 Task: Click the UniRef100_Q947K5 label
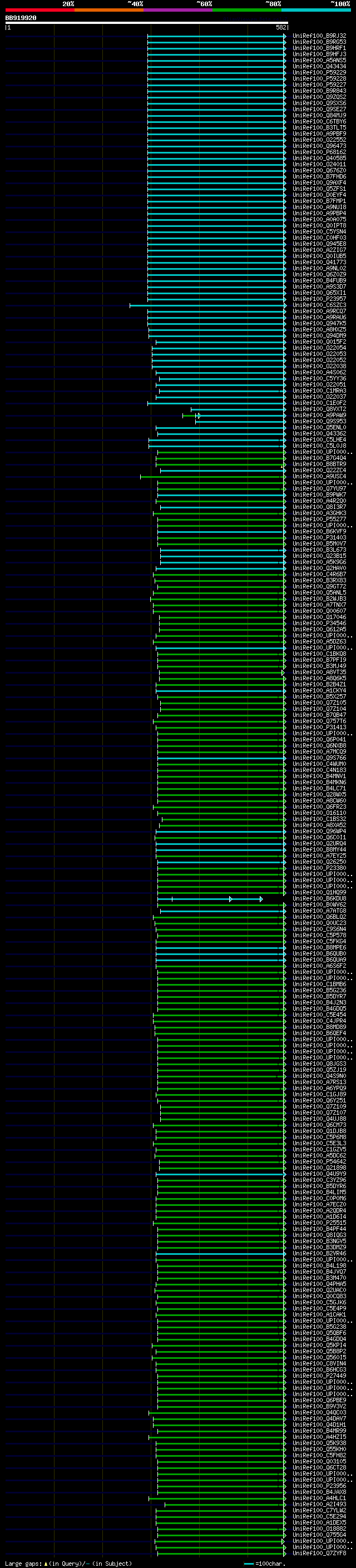click(x=319, y=323)
